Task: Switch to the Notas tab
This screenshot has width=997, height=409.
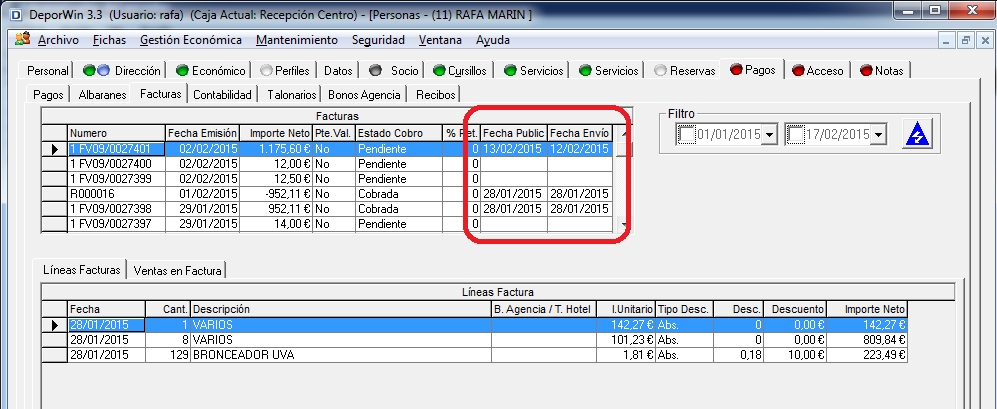Action: point(881,71)
